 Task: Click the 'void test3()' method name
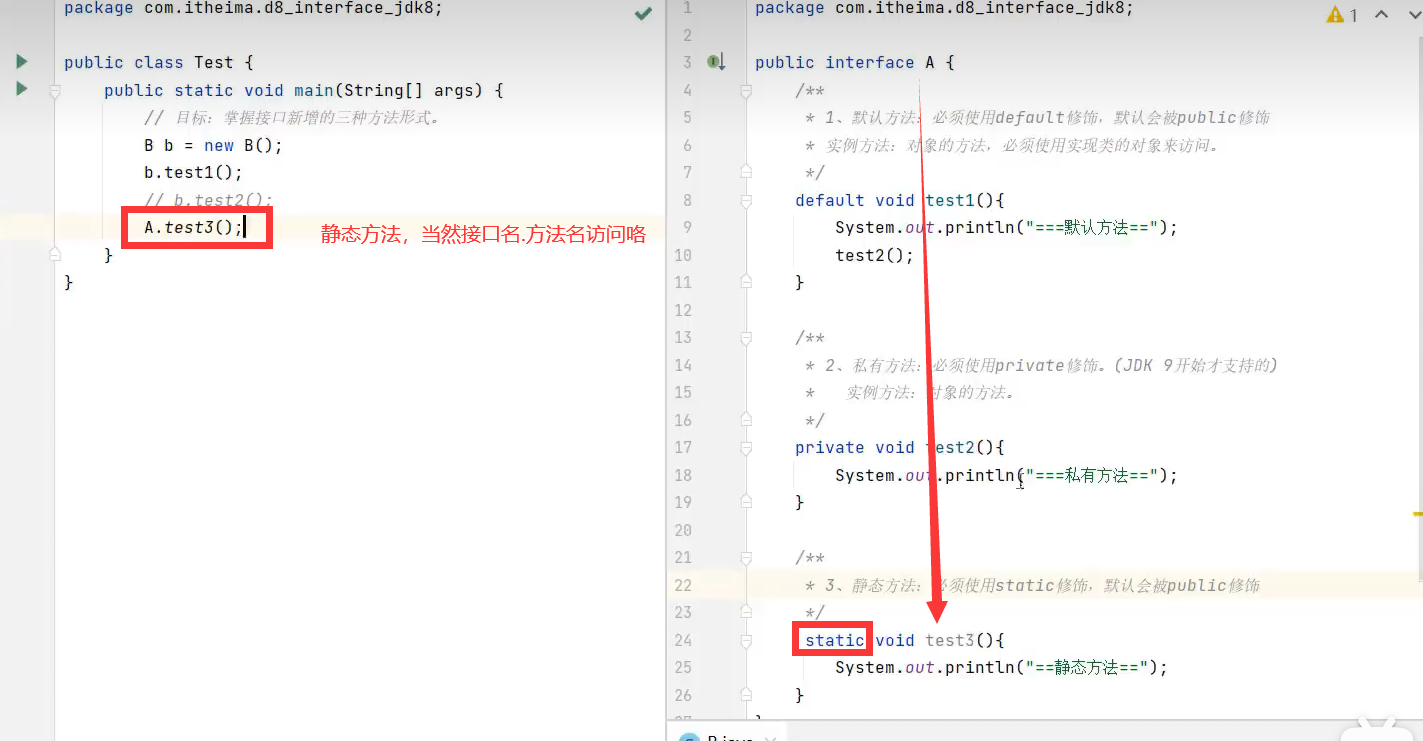(949, 640)
